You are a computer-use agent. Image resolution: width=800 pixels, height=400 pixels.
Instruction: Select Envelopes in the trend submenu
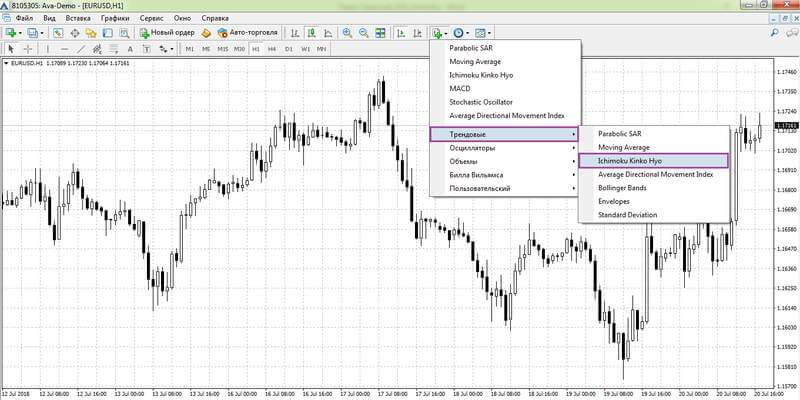[x=614, y=202]
